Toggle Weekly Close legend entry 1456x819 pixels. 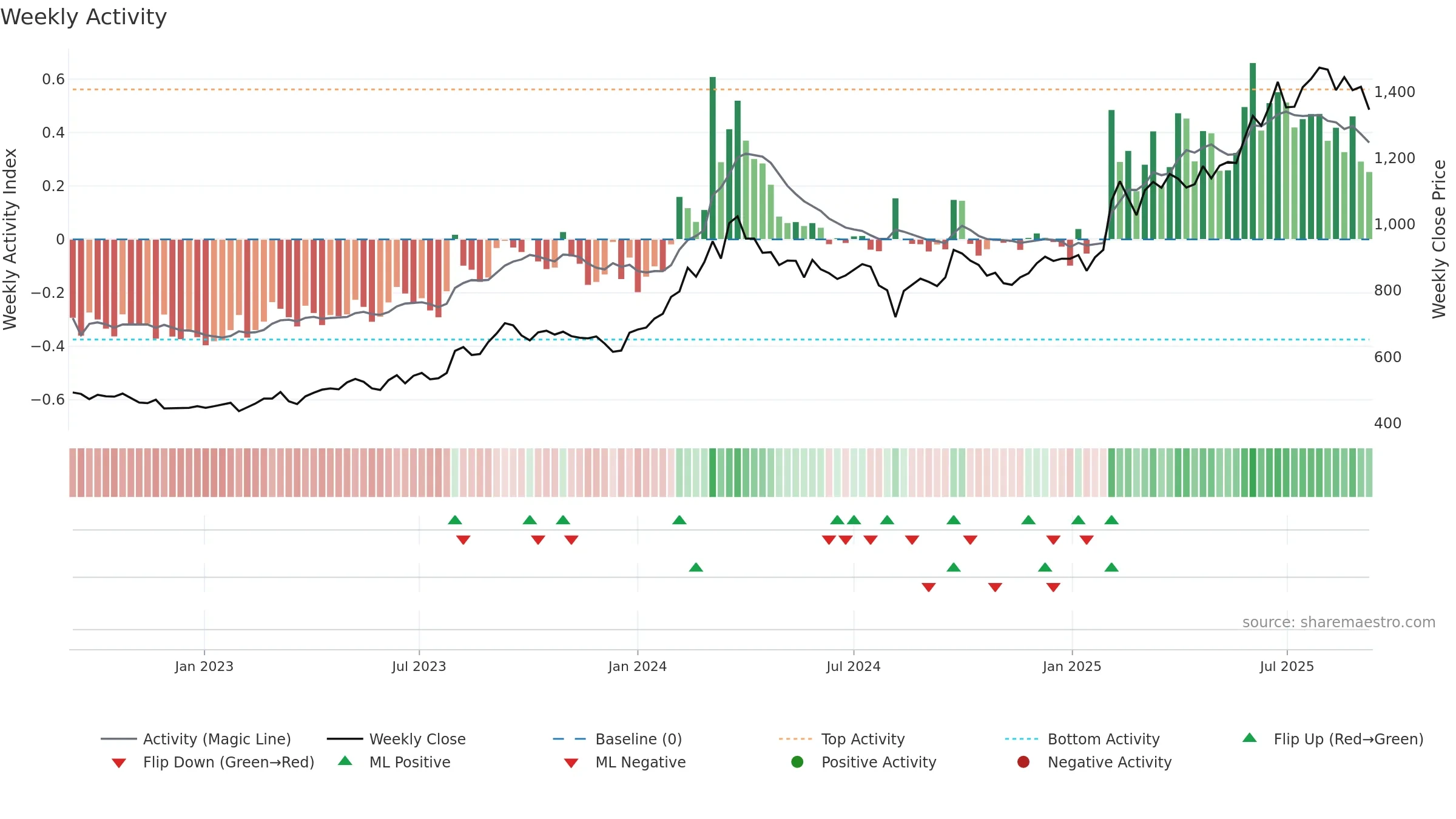(396, 739)
